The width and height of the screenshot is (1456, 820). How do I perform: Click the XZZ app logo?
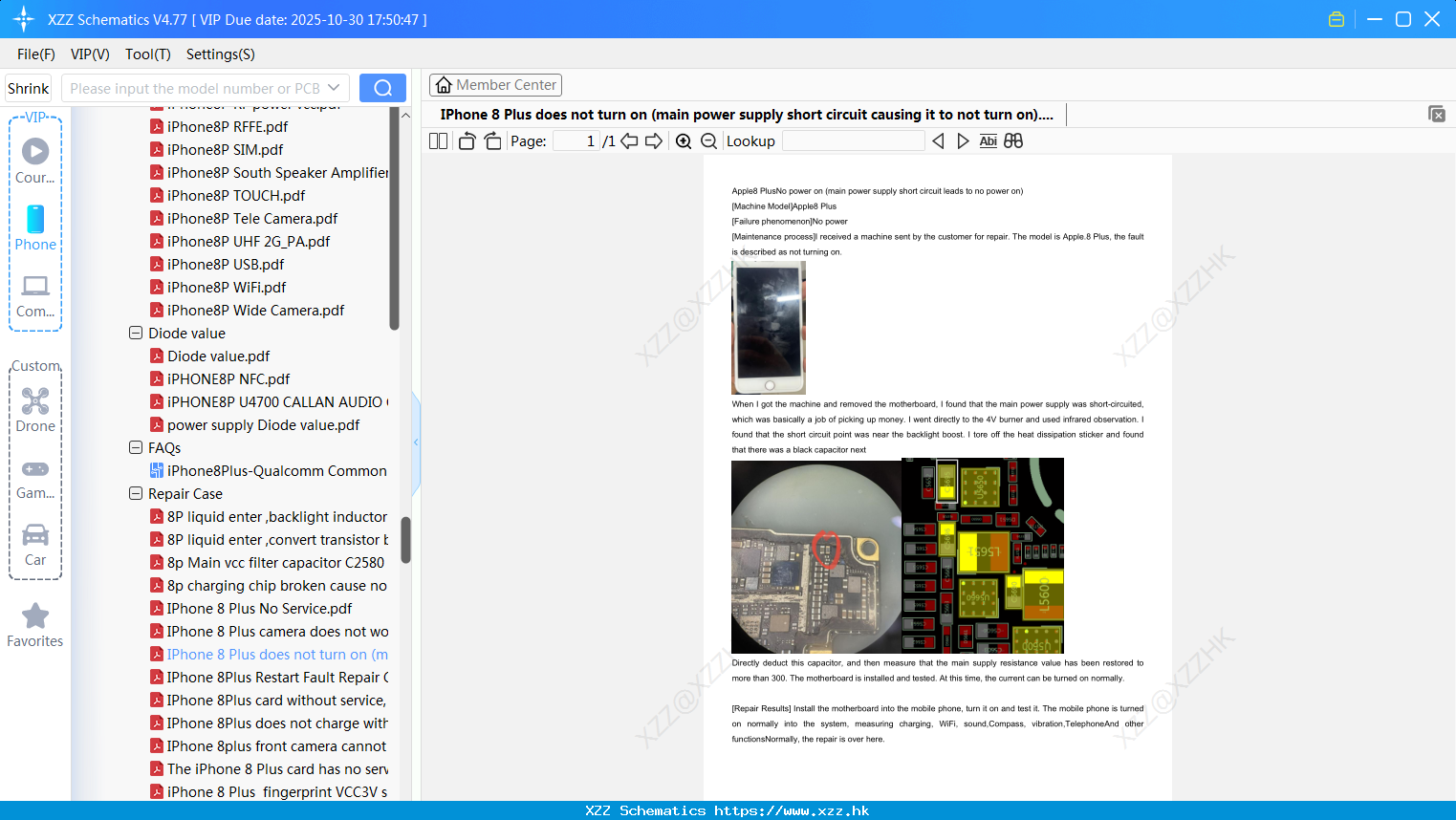click(x=24, y=19)
